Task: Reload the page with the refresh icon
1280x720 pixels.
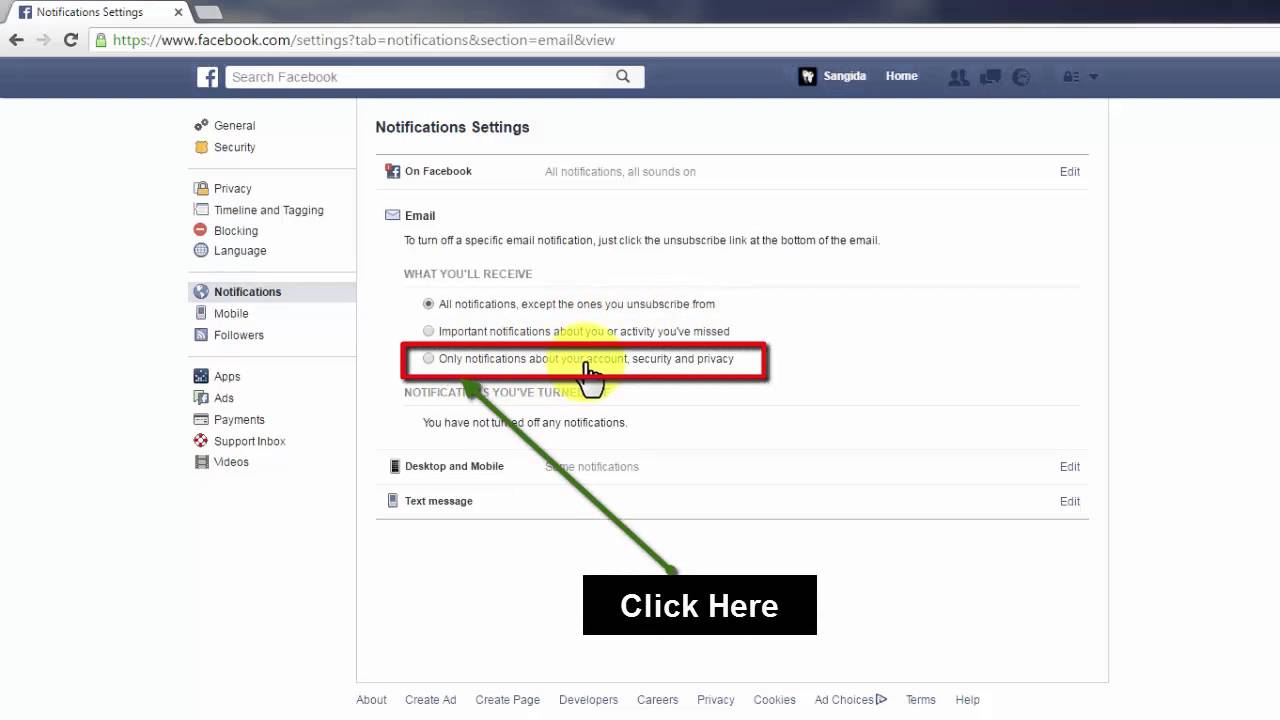Action: click(x=70, y=40)
